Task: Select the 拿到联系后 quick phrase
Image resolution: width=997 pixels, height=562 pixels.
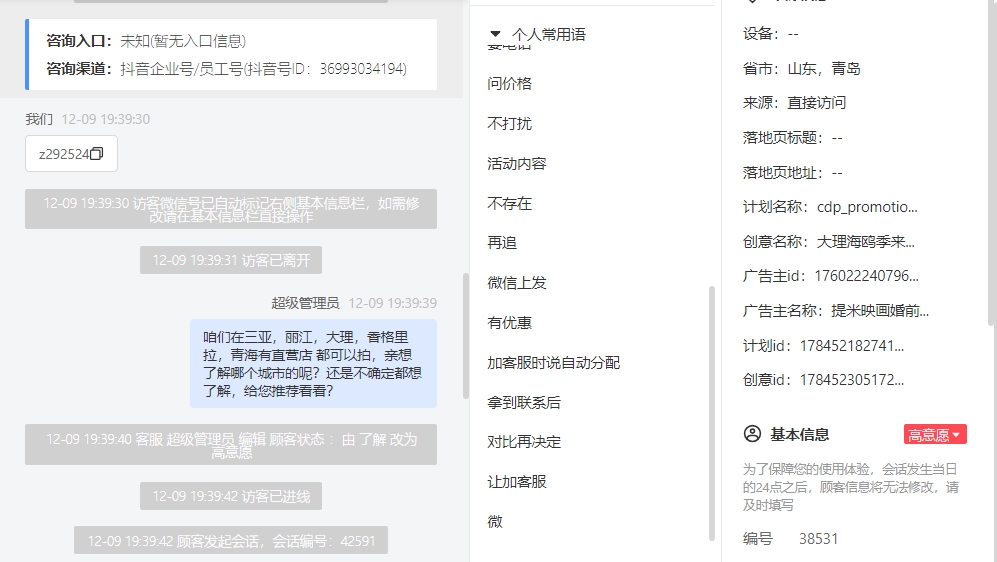Action: (x=524, y=402)
